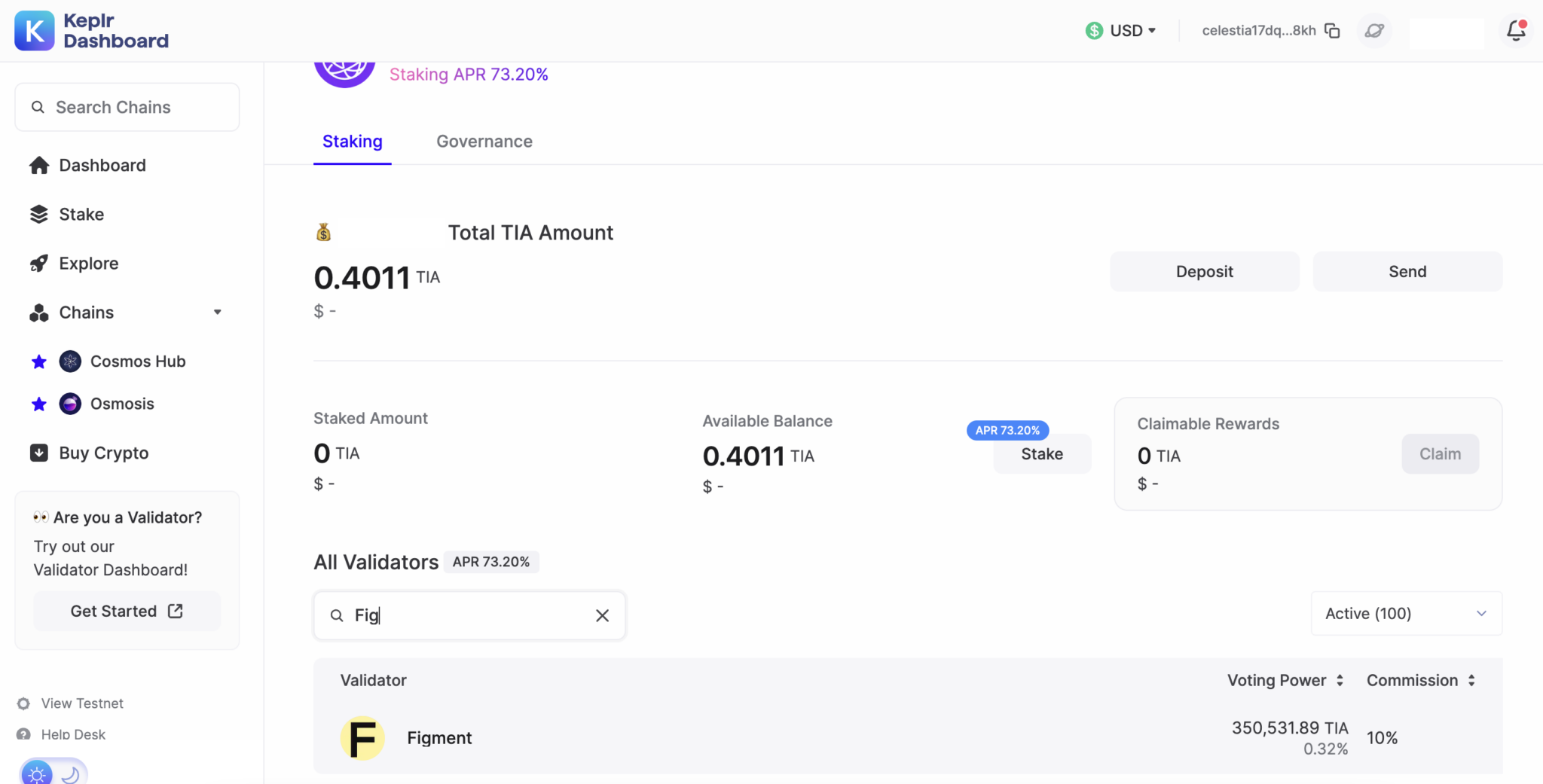Screen dimensions: 1543x784
Task: Click the Help Desk icon
Action: coord(23,734)
